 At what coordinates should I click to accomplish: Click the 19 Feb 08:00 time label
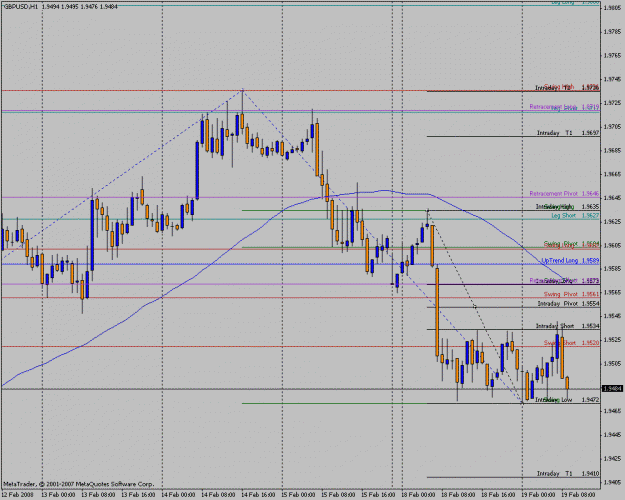point(578,494)
